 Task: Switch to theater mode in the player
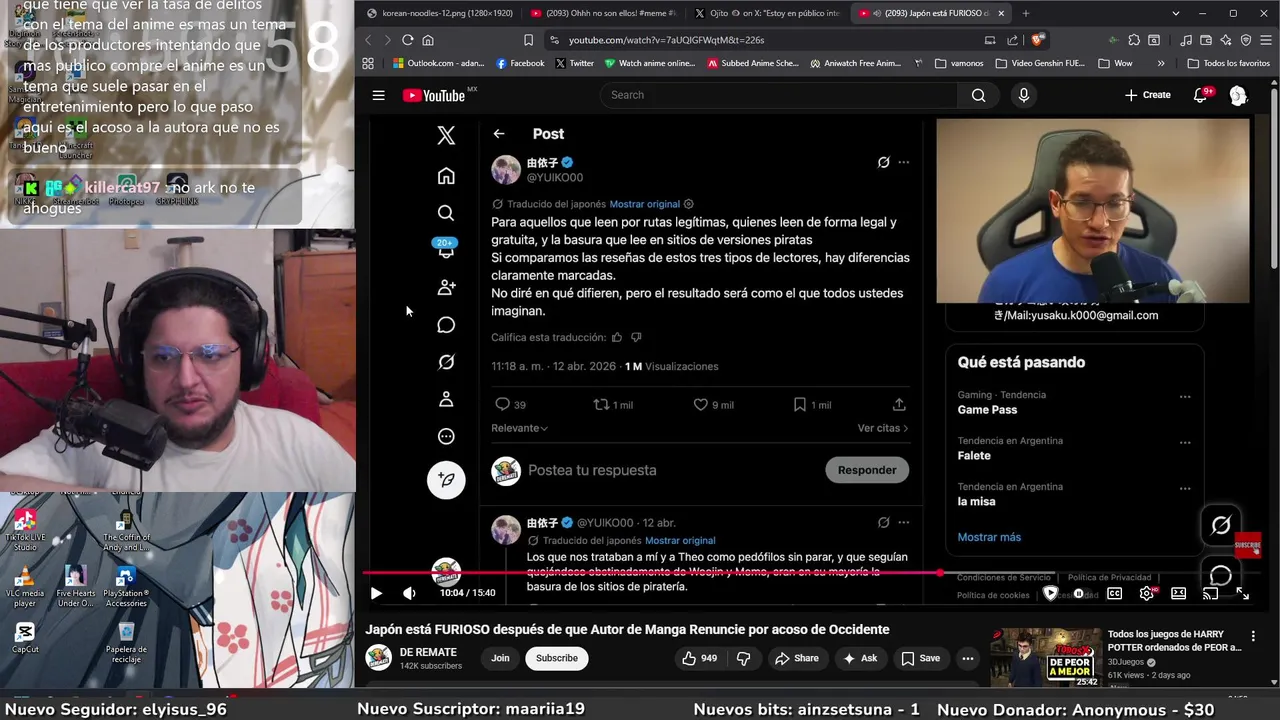[1179, 593]
